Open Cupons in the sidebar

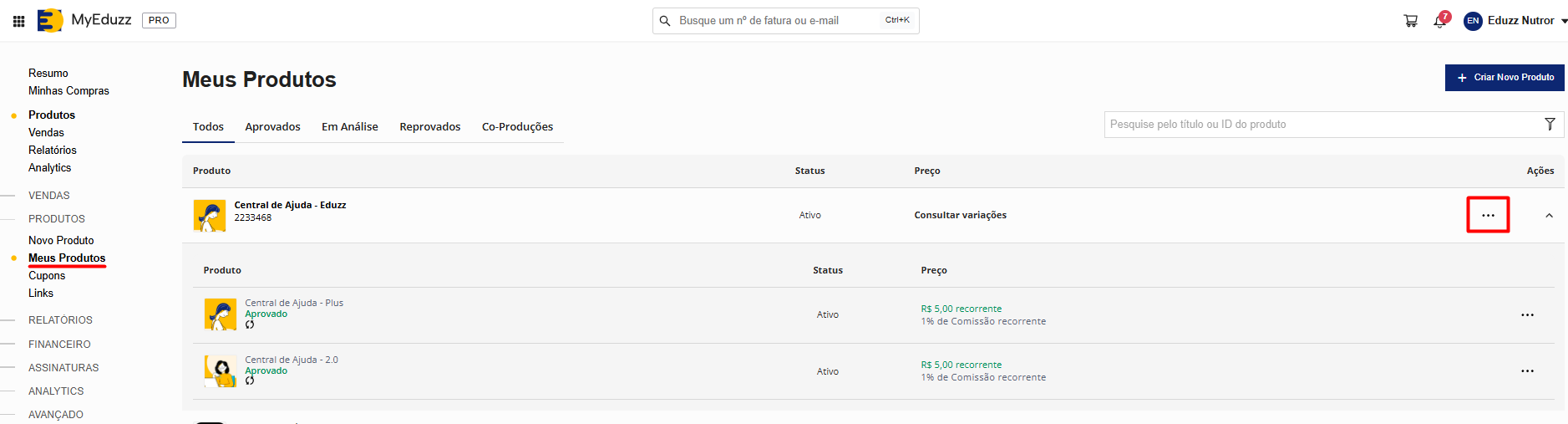pos(47,276)
